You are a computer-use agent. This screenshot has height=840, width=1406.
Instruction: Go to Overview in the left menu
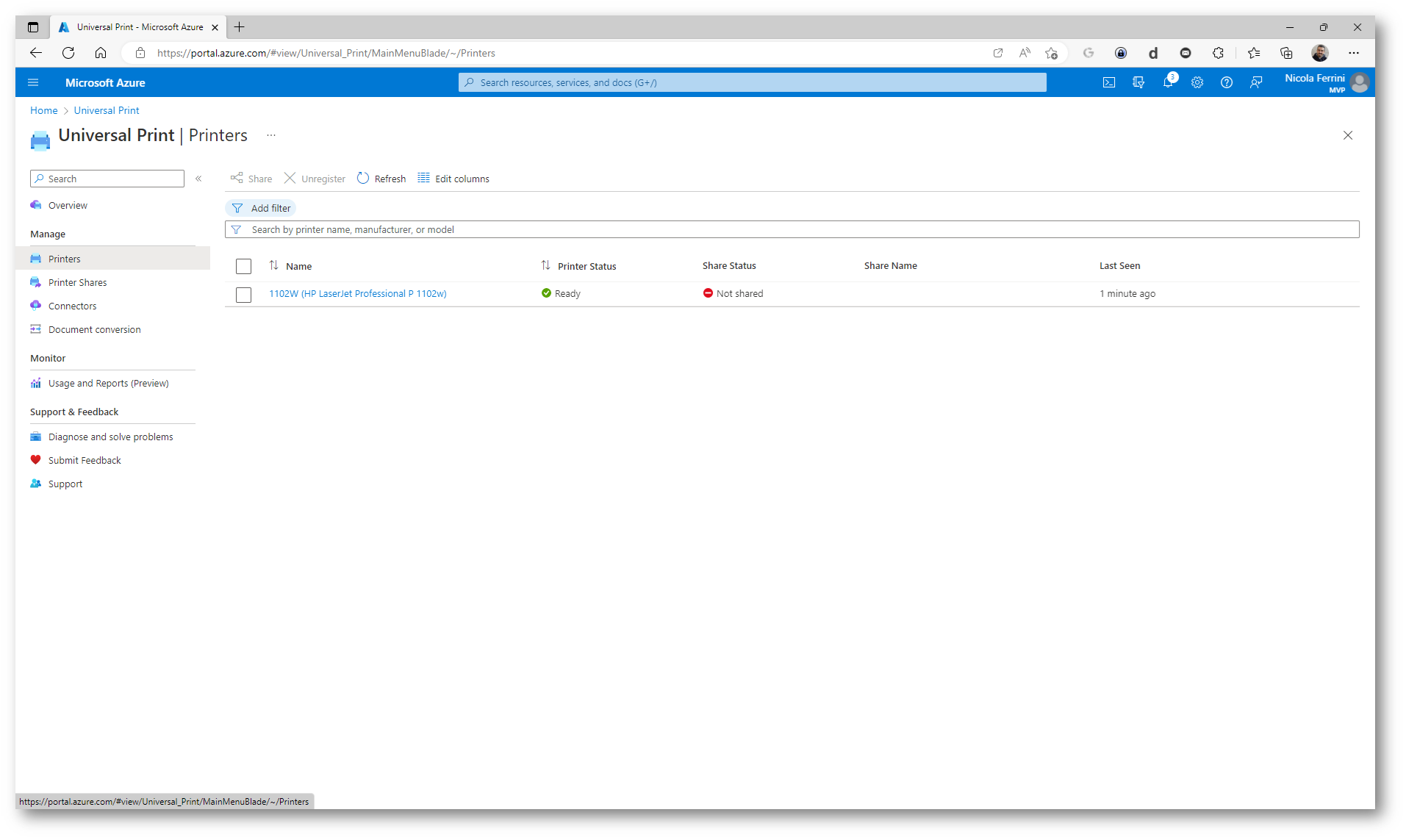tap(68, 205)
